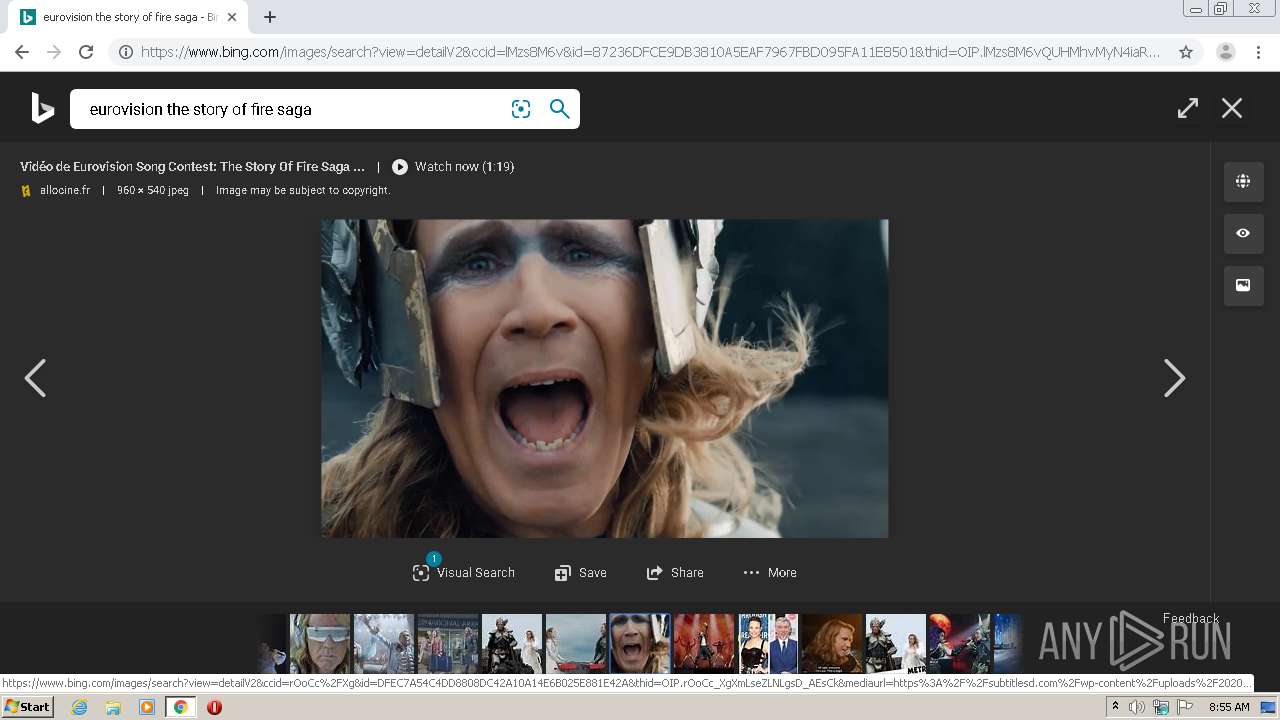Screen dimensions: 1280x720
Task: Share this image
Action: [675, 573]
